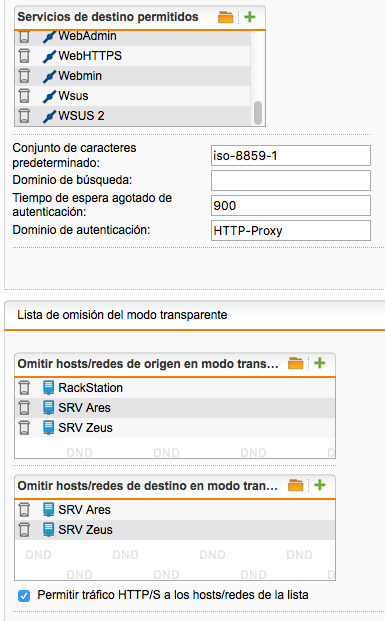
Task: Delete WebHTTPS service with trash icon
Action: [24, 56]
